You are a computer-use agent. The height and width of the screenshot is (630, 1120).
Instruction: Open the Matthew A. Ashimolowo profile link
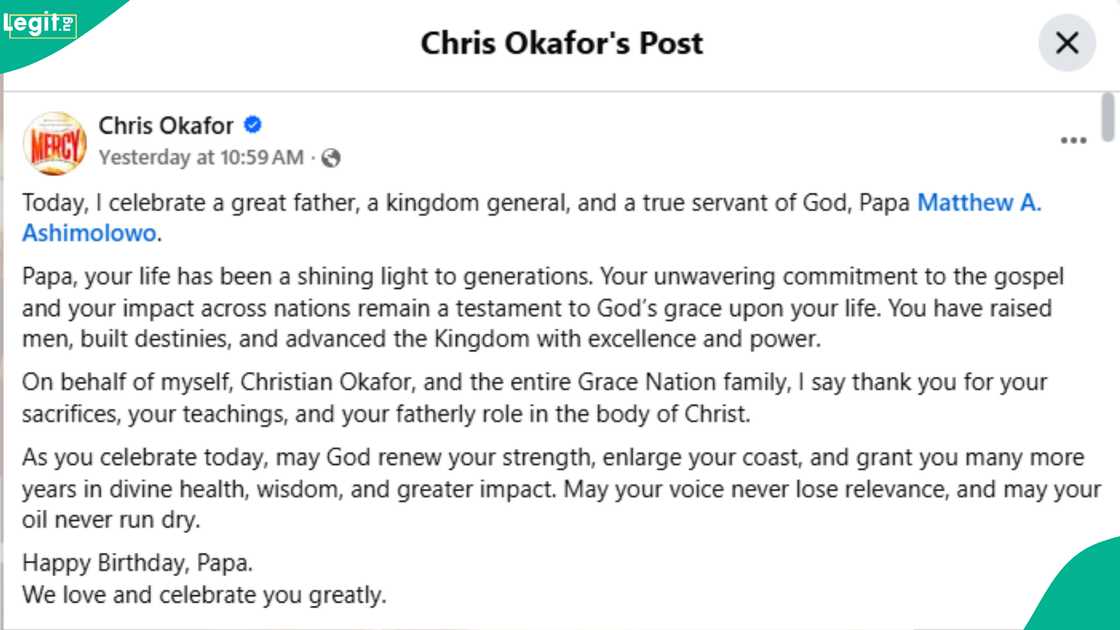point(980,202)
